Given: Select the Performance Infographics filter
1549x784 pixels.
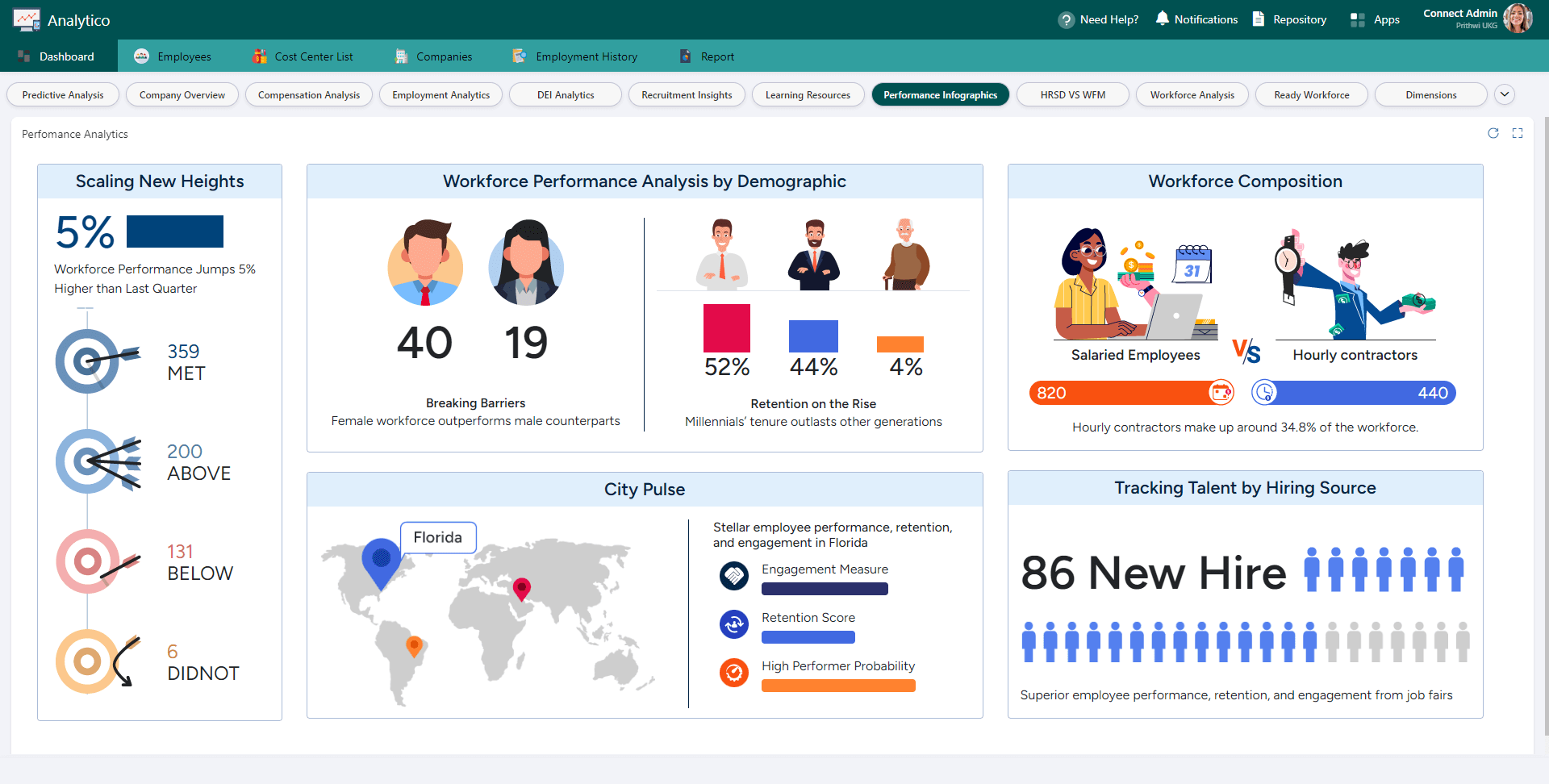Looking at the screenshot, I should 940,94.
